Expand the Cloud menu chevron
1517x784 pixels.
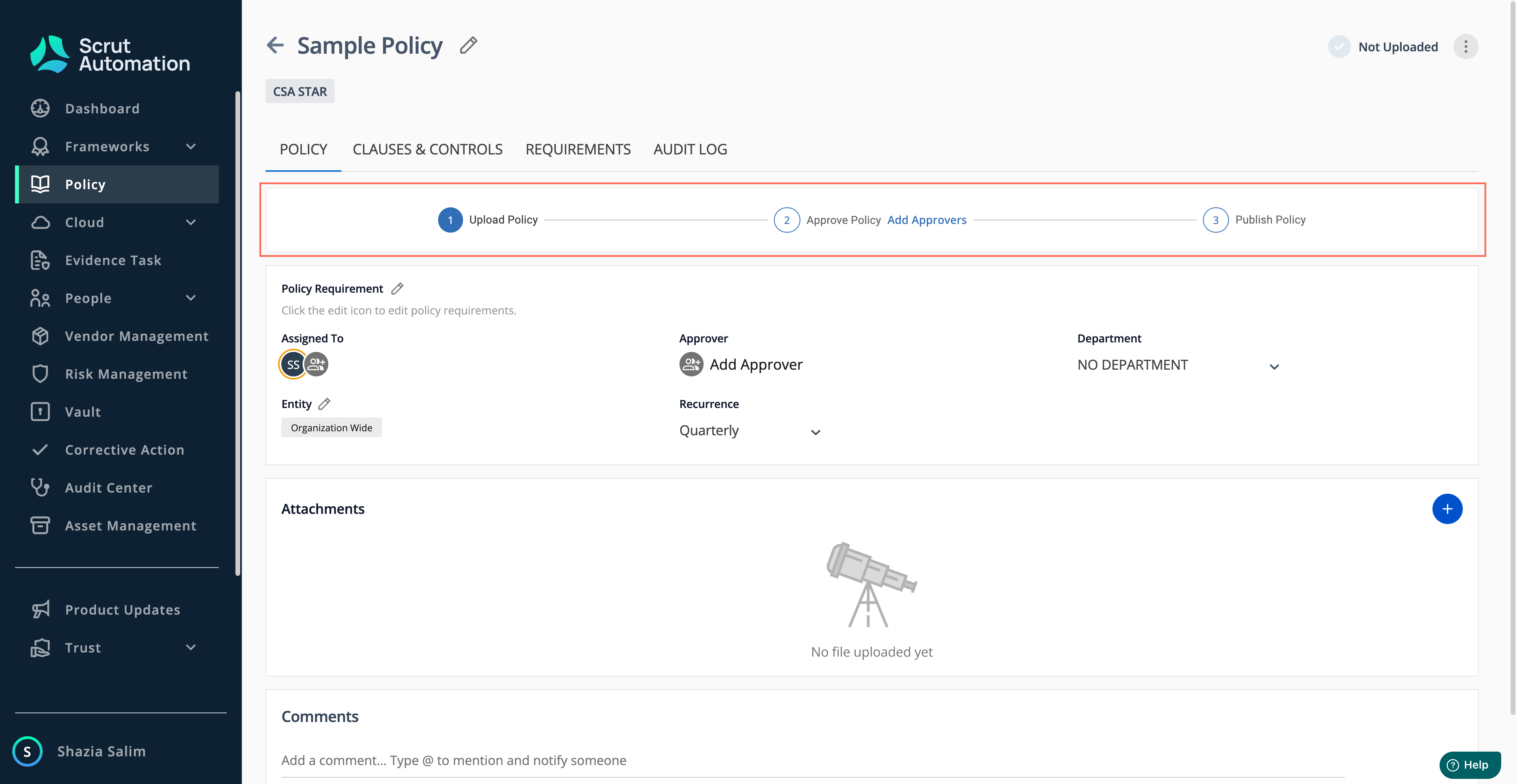point(191,222)
